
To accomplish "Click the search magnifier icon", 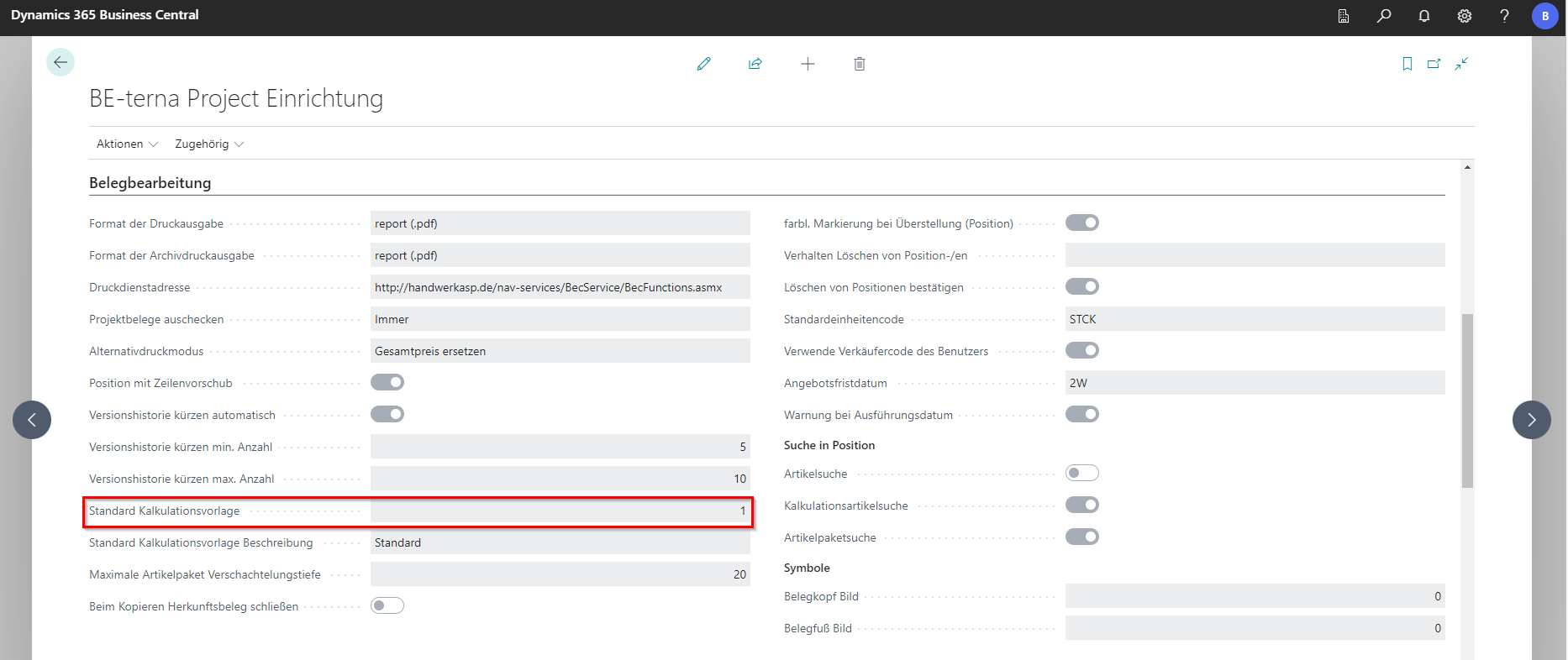I will (1384, 16).
